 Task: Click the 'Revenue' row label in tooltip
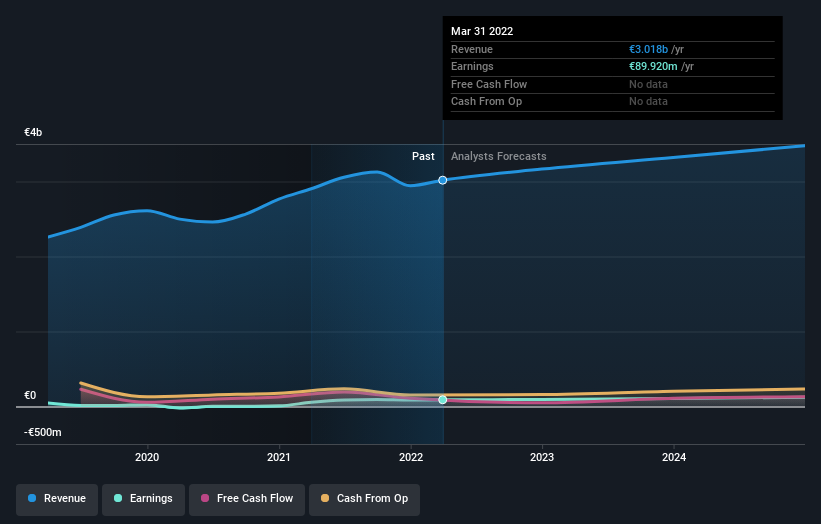(472, 49)
